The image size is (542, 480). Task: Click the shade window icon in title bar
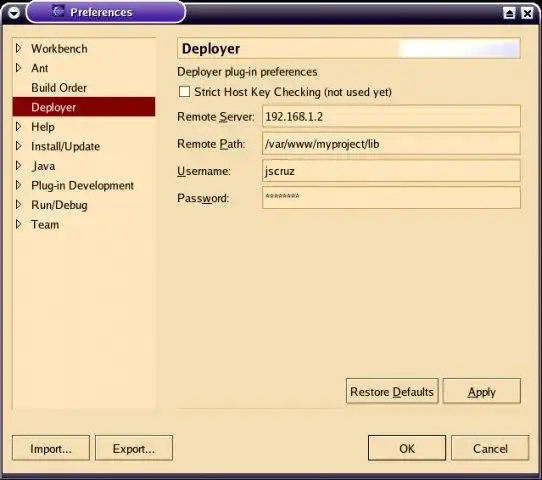tap(509, 13)
